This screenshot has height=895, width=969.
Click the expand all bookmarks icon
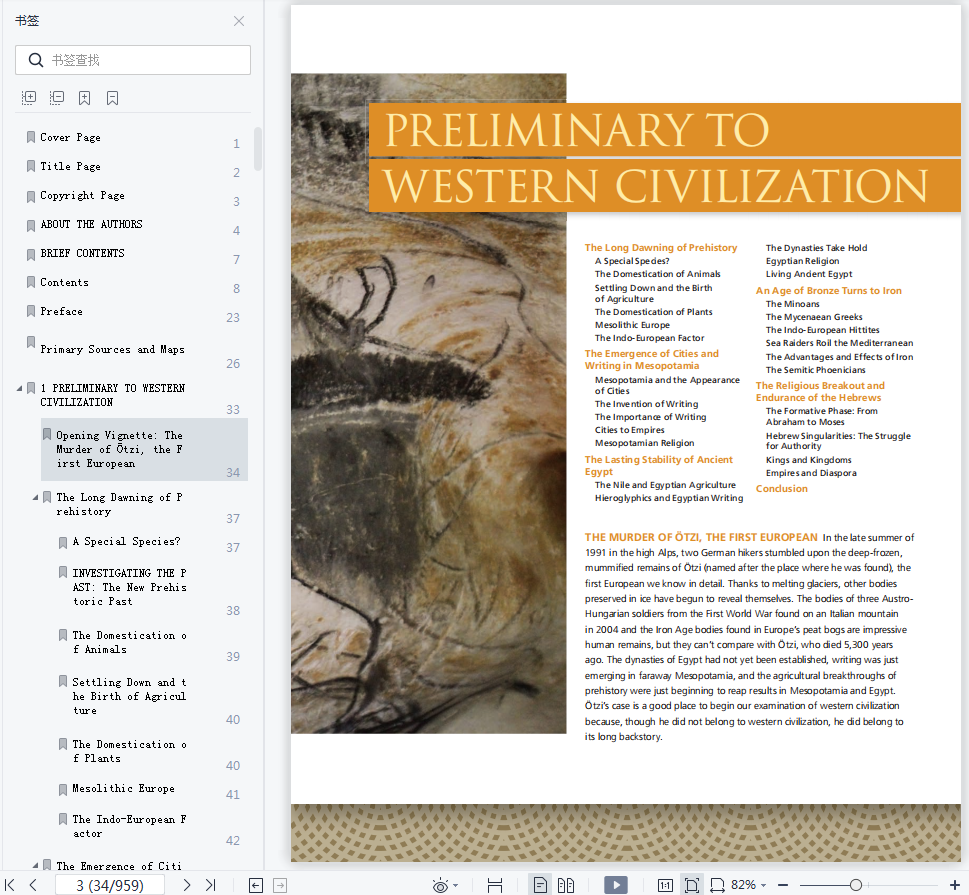(x=29, y=98)
